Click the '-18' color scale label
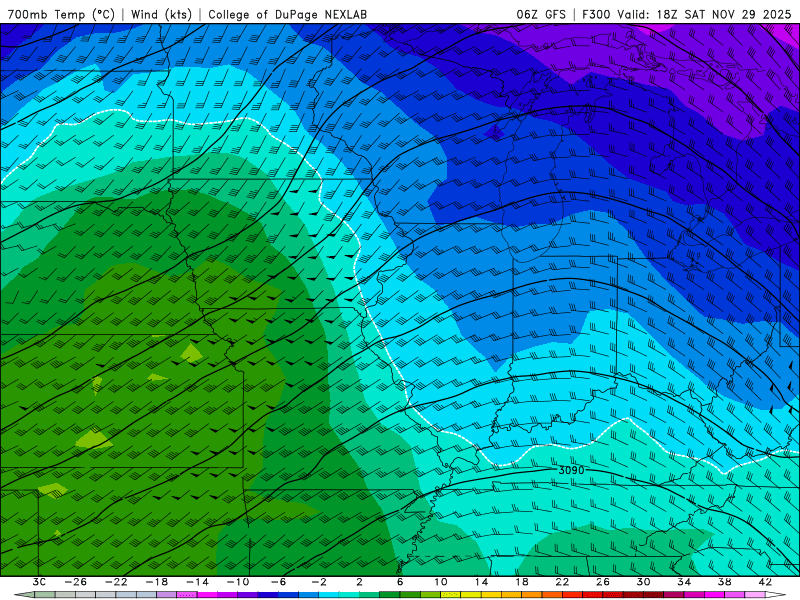 point(157,582)
